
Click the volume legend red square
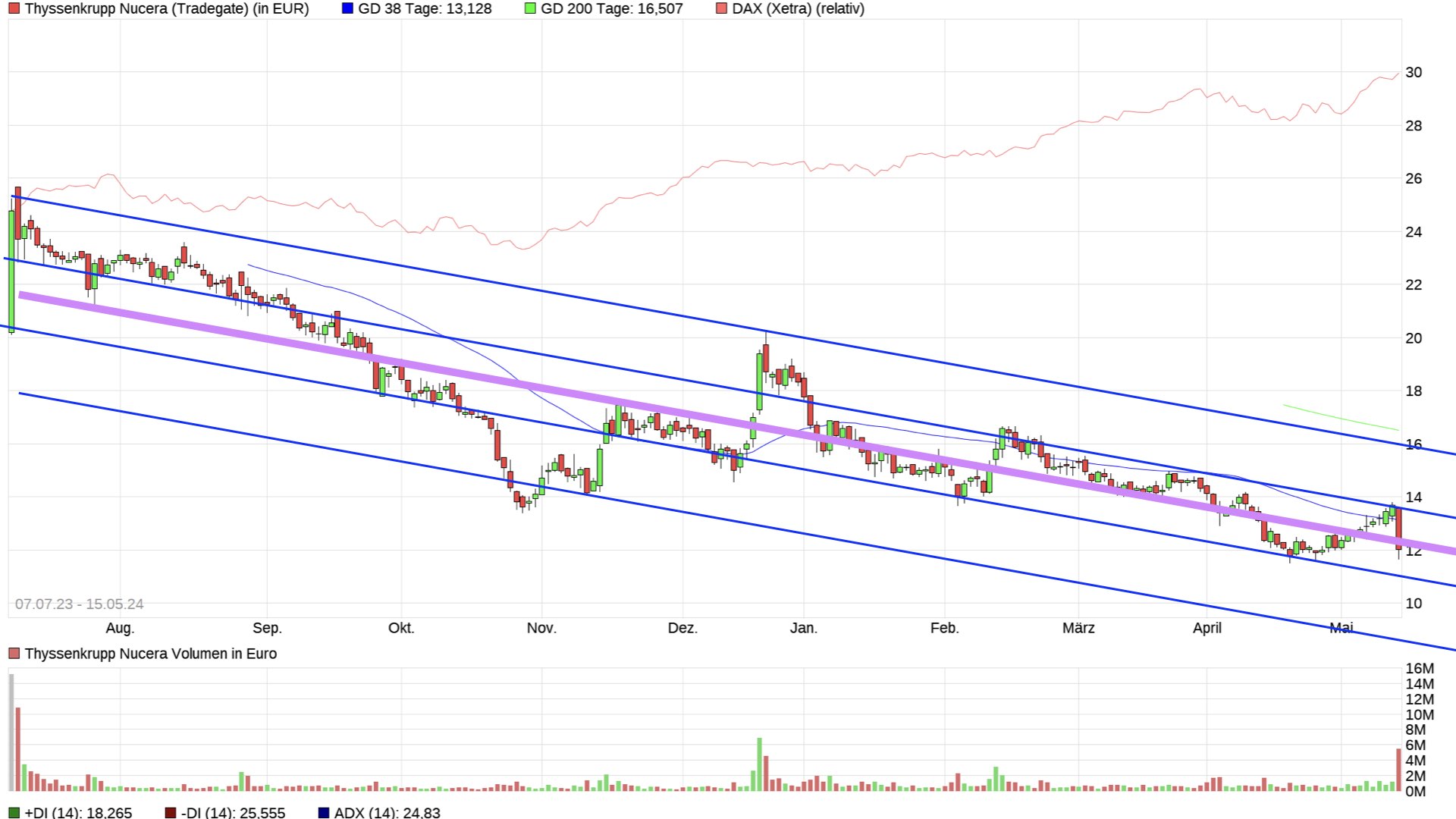point(14,654)
